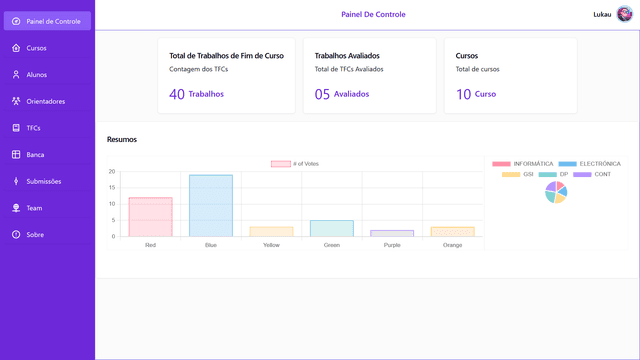This screenshot has height=360, width=640.
Task: Click Total de cursos subtitle
Action: (x=478, y=69)
